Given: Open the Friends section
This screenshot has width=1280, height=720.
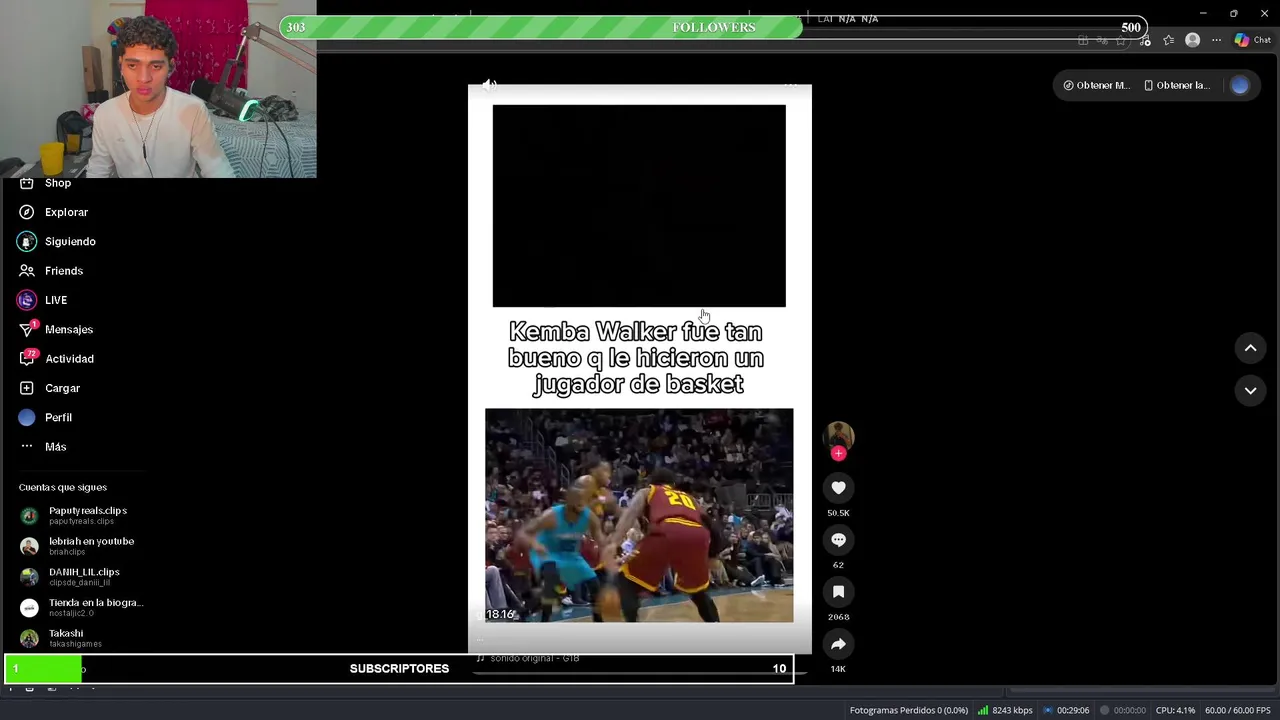Looking at the screenshot, I should coord(51,271).
